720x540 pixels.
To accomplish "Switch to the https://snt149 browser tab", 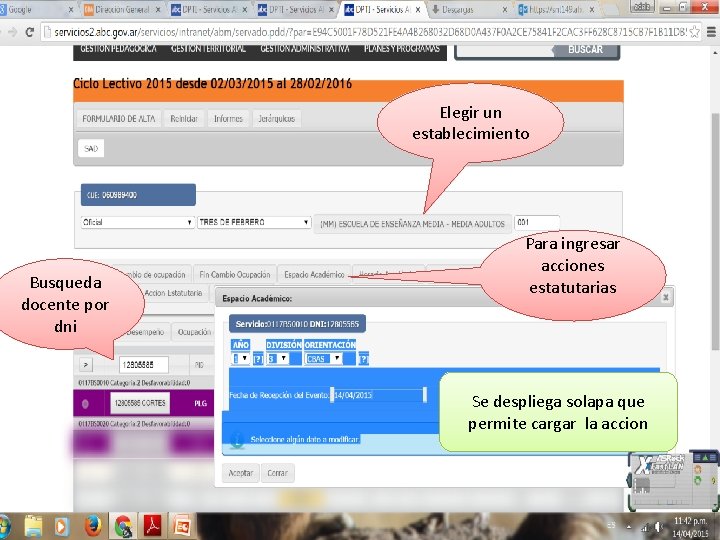I will (x=556, y=9).
